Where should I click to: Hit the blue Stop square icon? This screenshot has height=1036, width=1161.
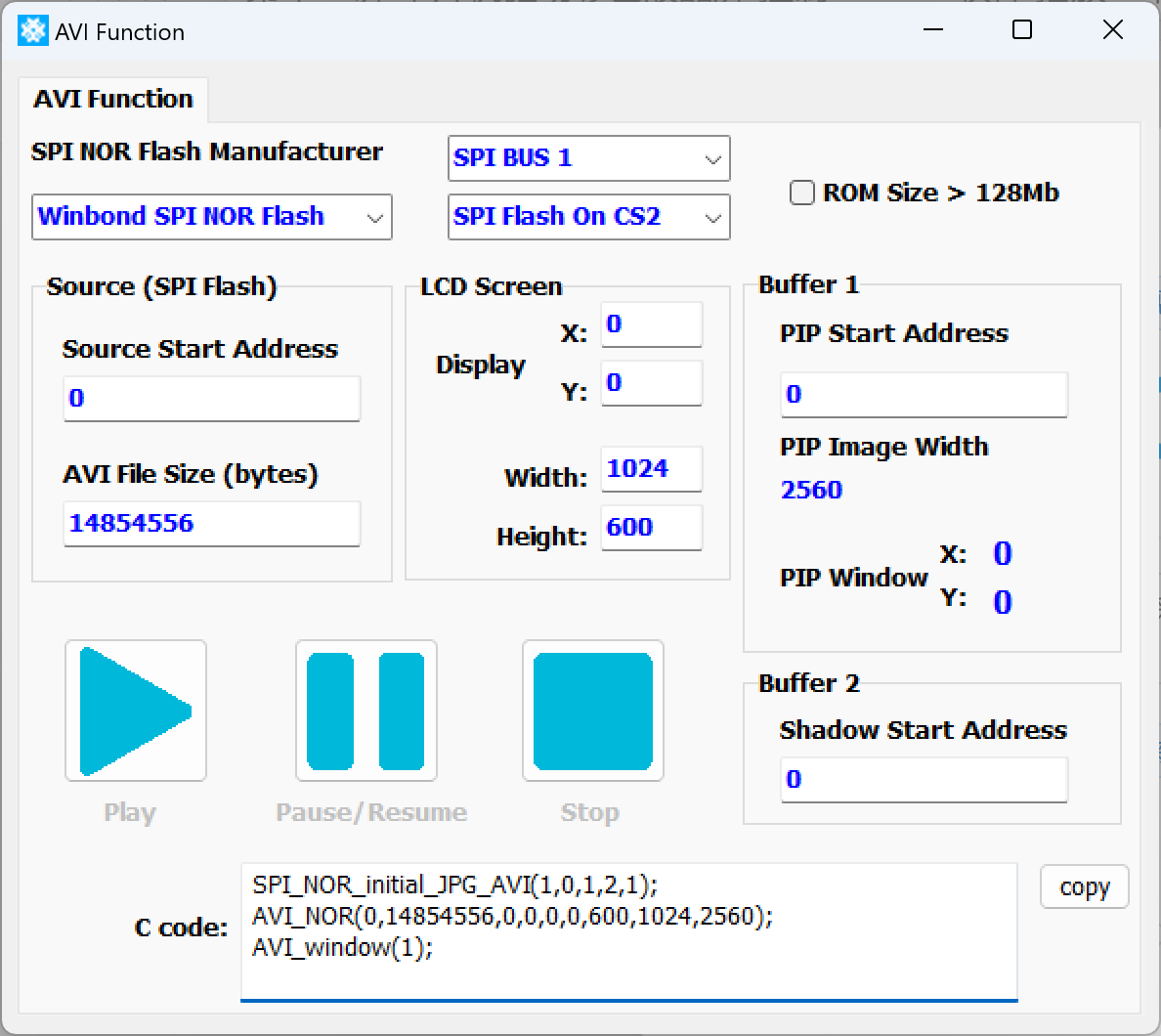point(592,711)
